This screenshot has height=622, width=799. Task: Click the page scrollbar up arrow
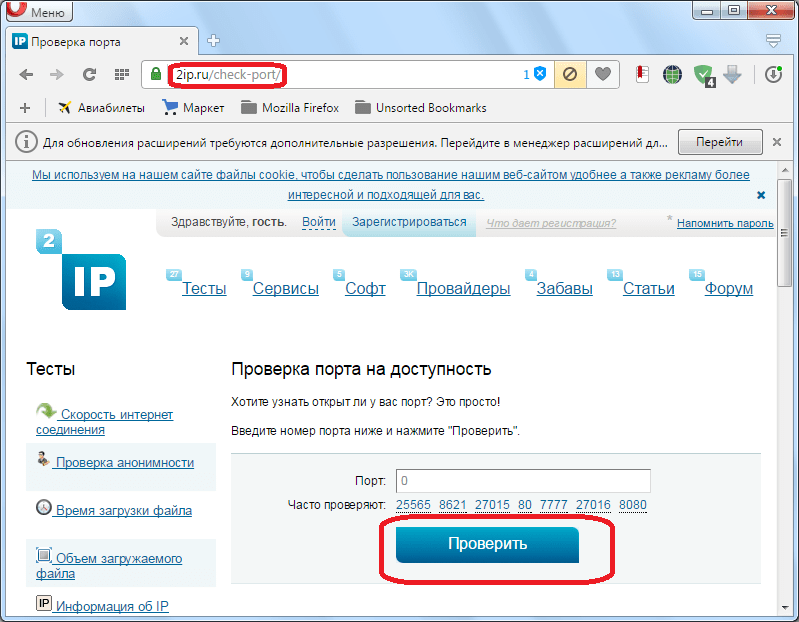point(785,170)
